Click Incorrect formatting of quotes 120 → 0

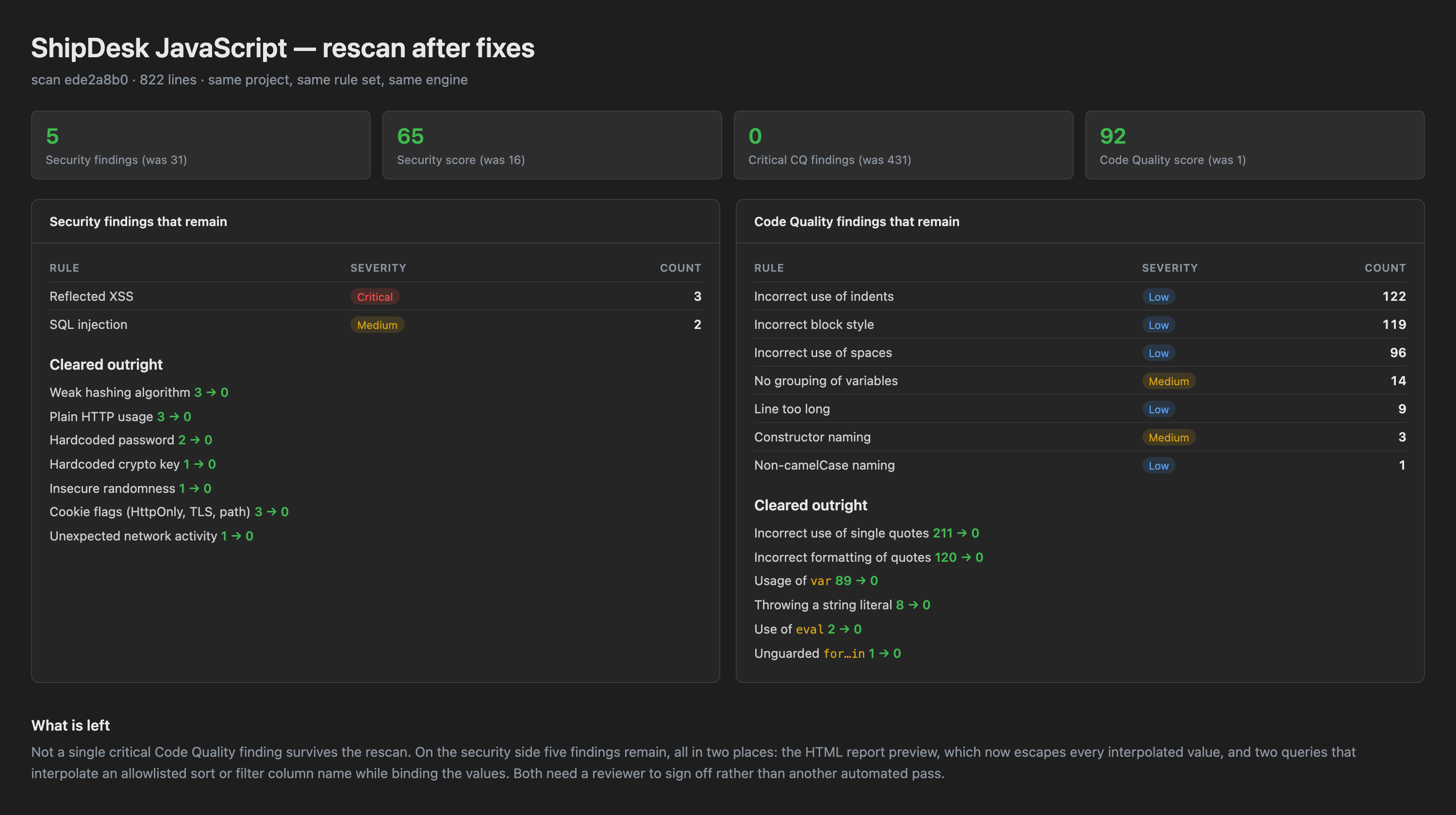[869, 557]
